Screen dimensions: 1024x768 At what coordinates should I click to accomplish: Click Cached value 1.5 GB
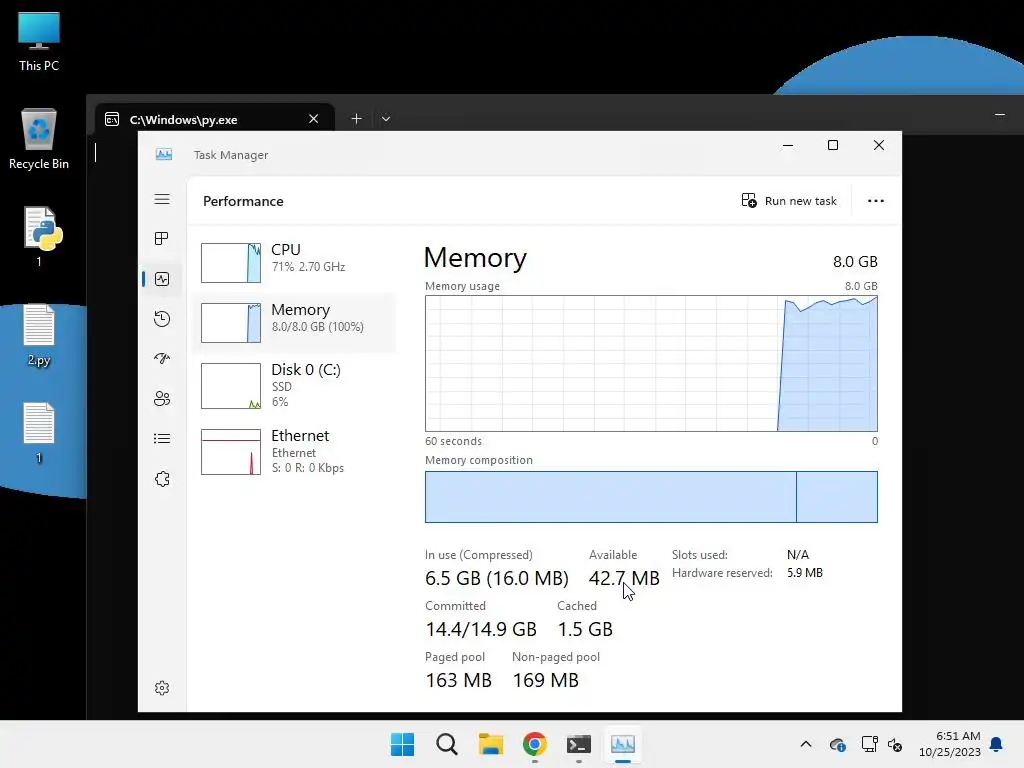pyautogui.click(x=584, y=629)
